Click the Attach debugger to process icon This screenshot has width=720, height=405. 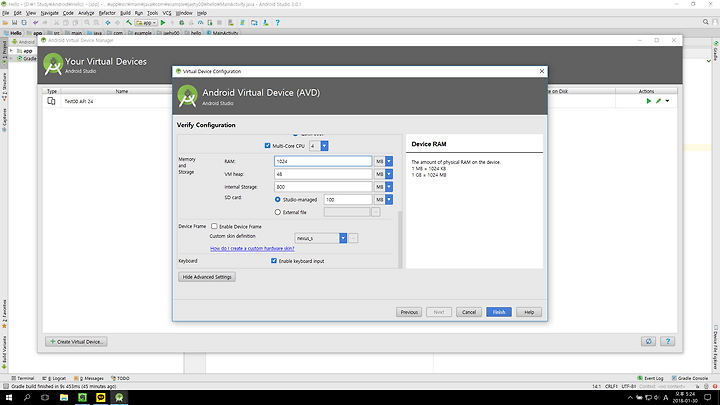click(210, 22)
